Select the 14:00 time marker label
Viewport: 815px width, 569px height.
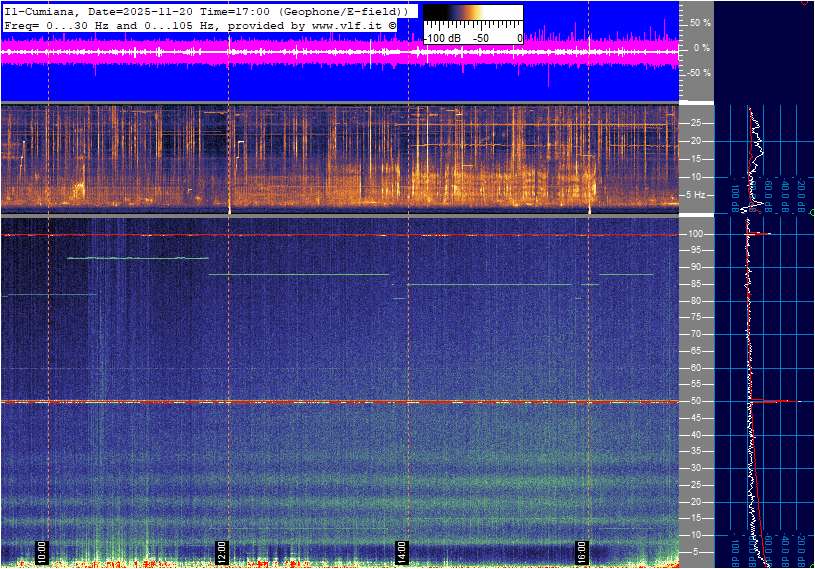click(401, 551)
